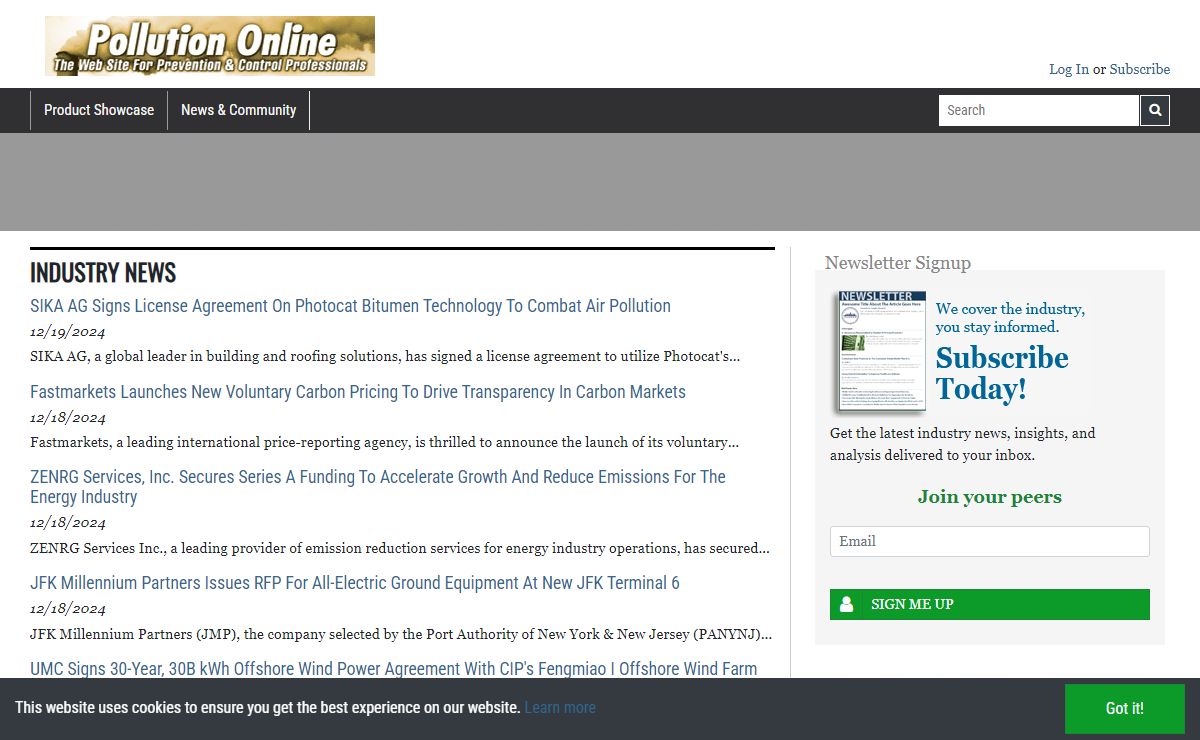Click the Fastmarkets article summary text
The image size is (1200, 740).
[x=385, y=442]
